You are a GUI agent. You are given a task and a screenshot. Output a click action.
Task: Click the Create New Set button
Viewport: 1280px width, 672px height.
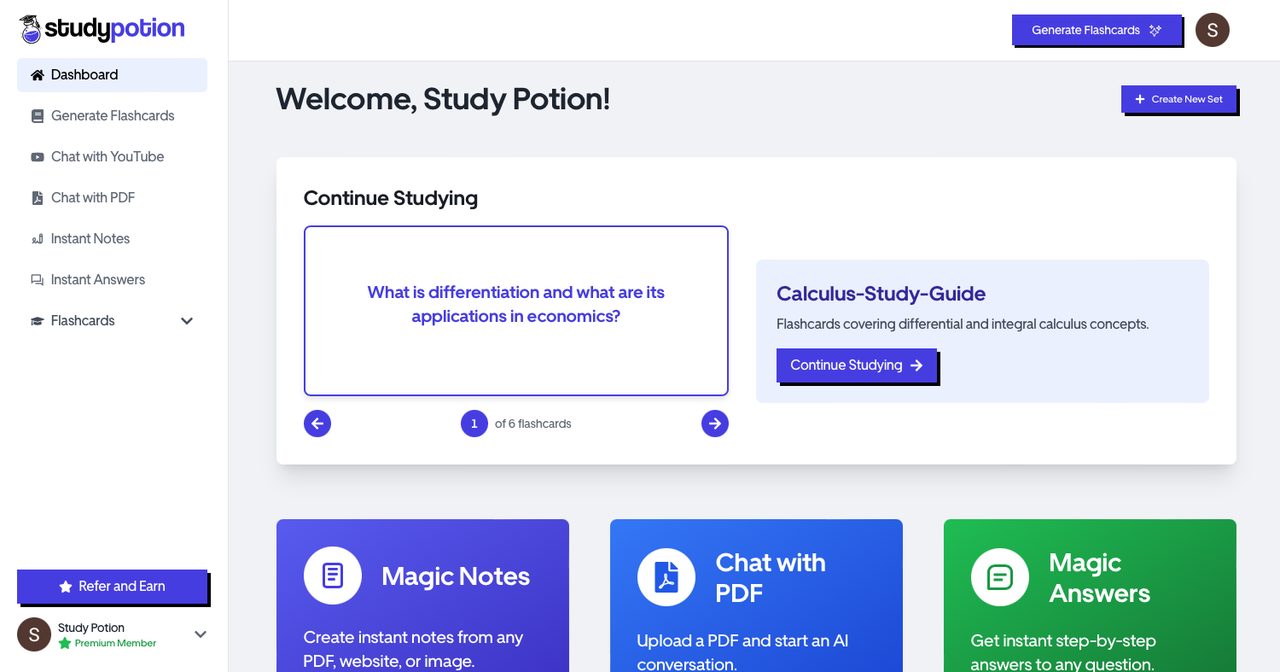[1179, 99]
